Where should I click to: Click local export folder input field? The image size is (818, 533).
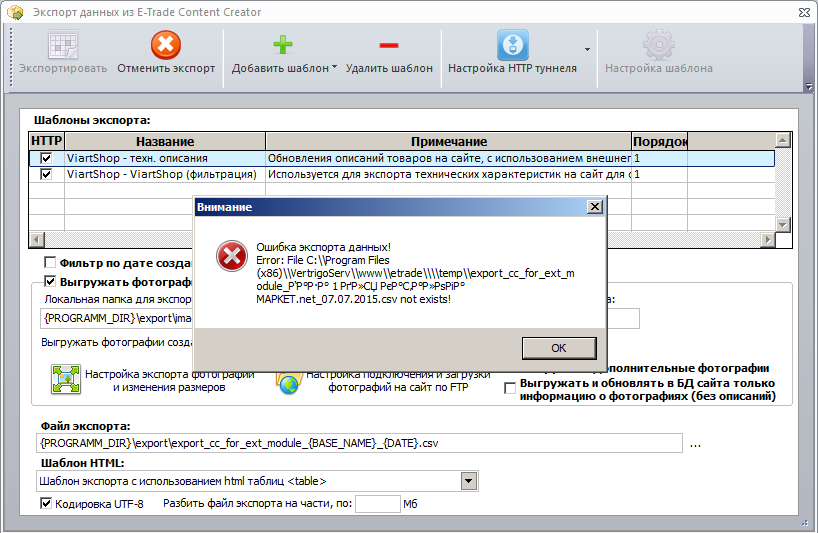click(116, 318)
